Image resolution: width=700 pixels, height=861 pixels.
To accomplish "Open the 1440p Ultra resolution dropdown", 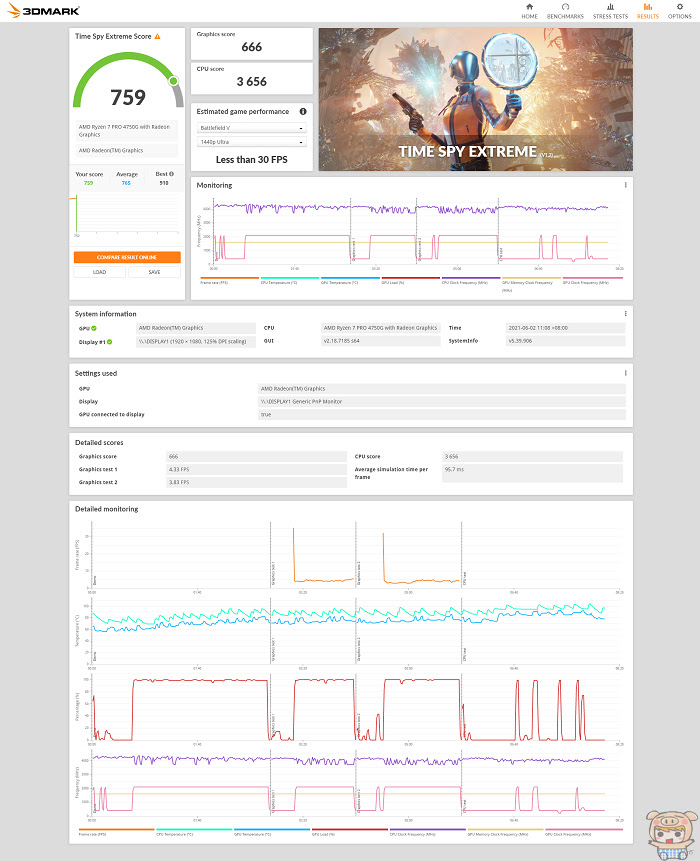I will tap(251, 142).
